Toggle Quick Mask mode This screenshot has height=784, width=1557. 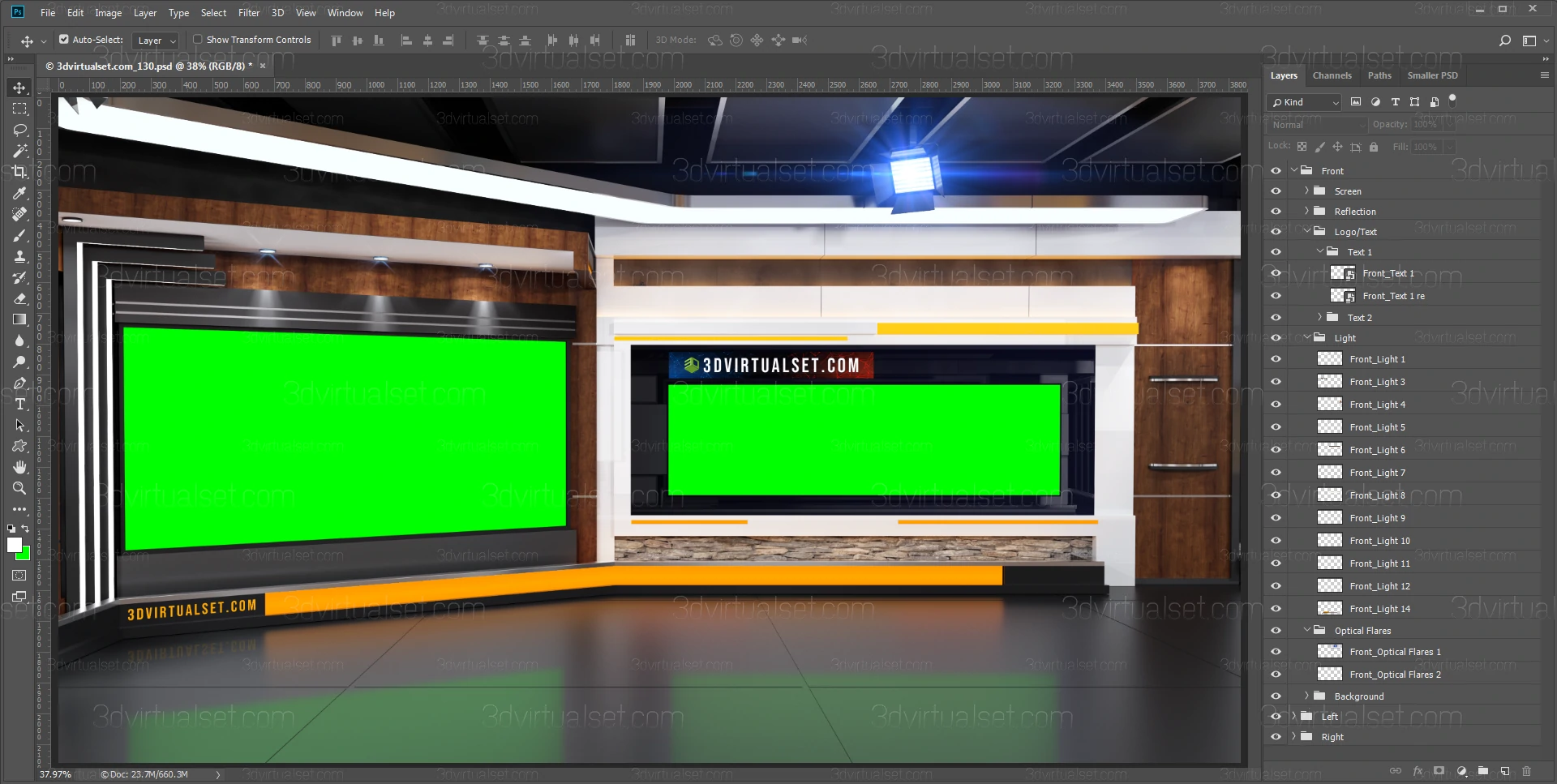pyautogui.click(x=19, y=576)
